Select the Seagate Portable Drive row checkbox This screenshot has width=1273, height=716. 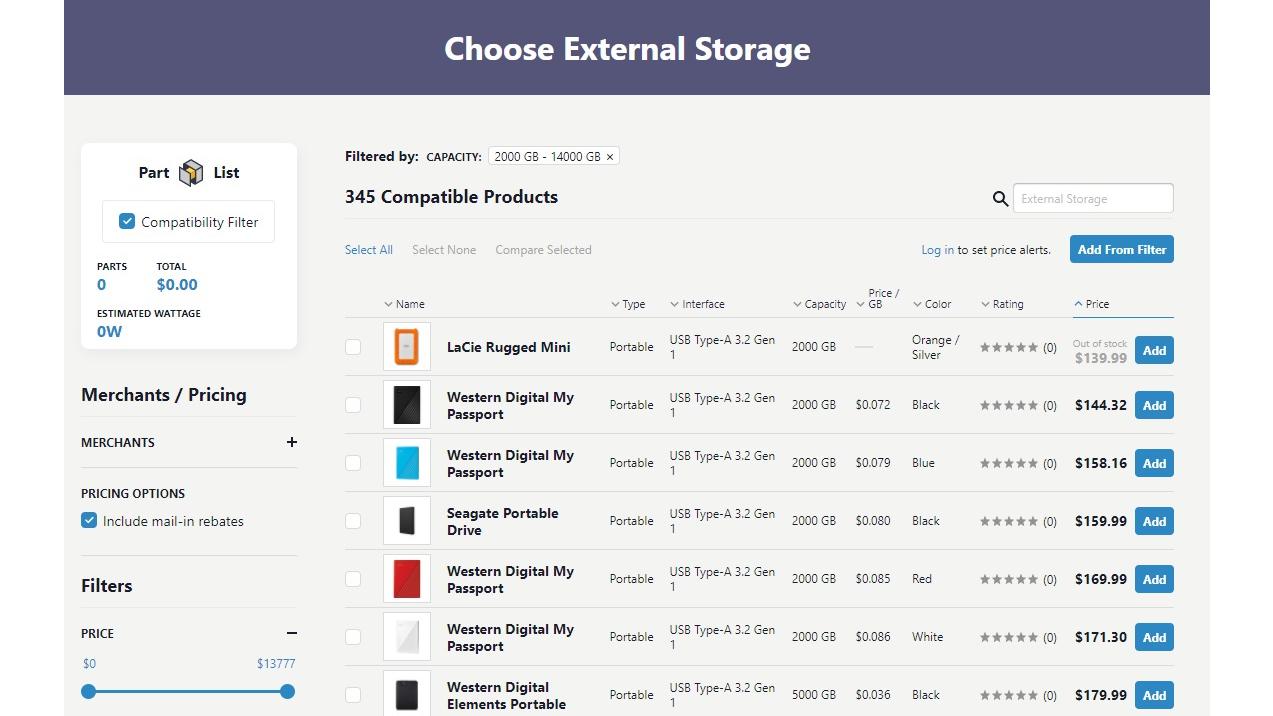[x=353, y=521]
